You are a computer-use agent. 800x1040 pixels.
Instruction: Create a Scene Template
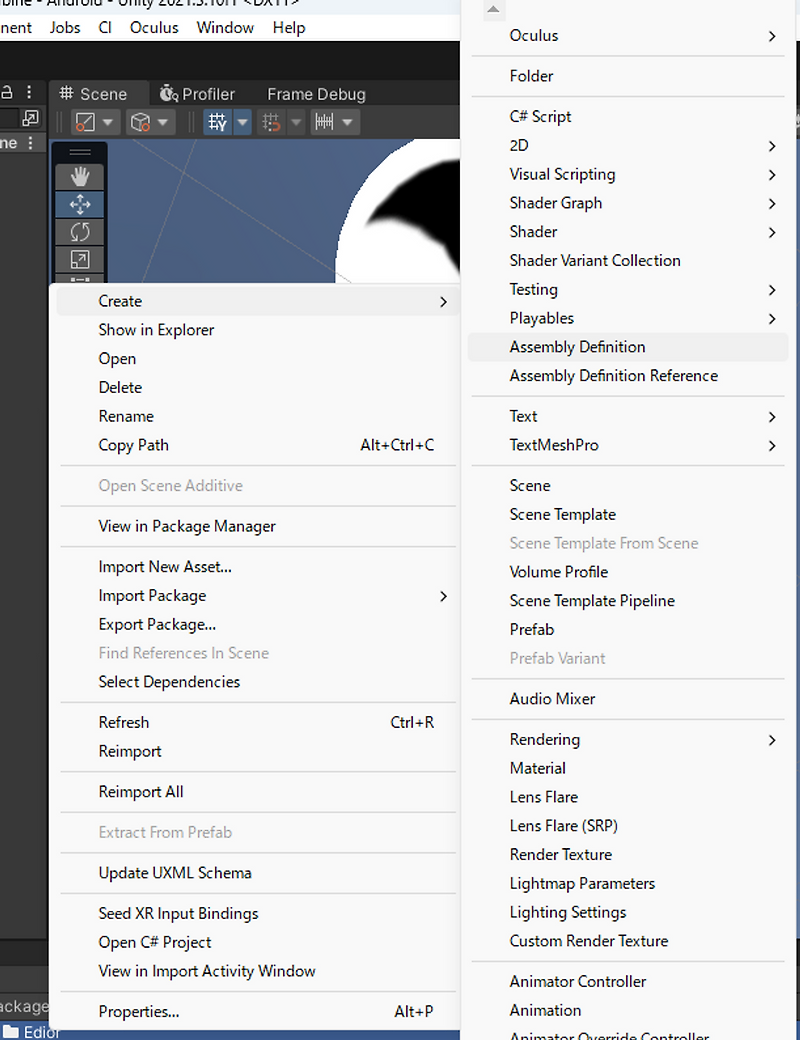click(x=628, y=515)
